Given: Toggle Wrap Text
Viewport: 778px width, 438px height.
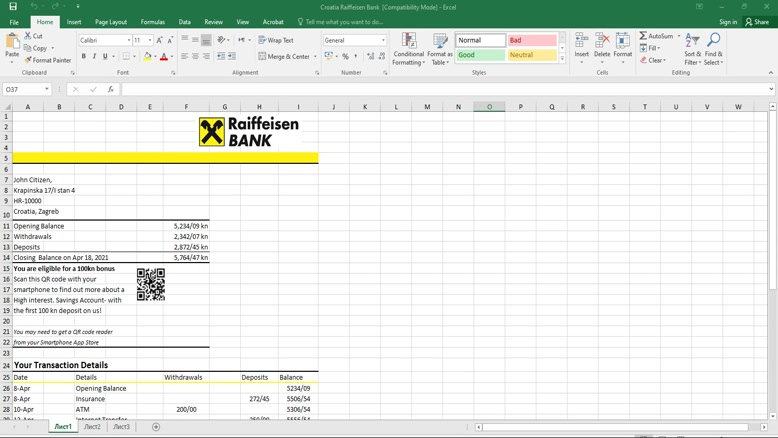Looking at the screenshot, I should point(276,40).
